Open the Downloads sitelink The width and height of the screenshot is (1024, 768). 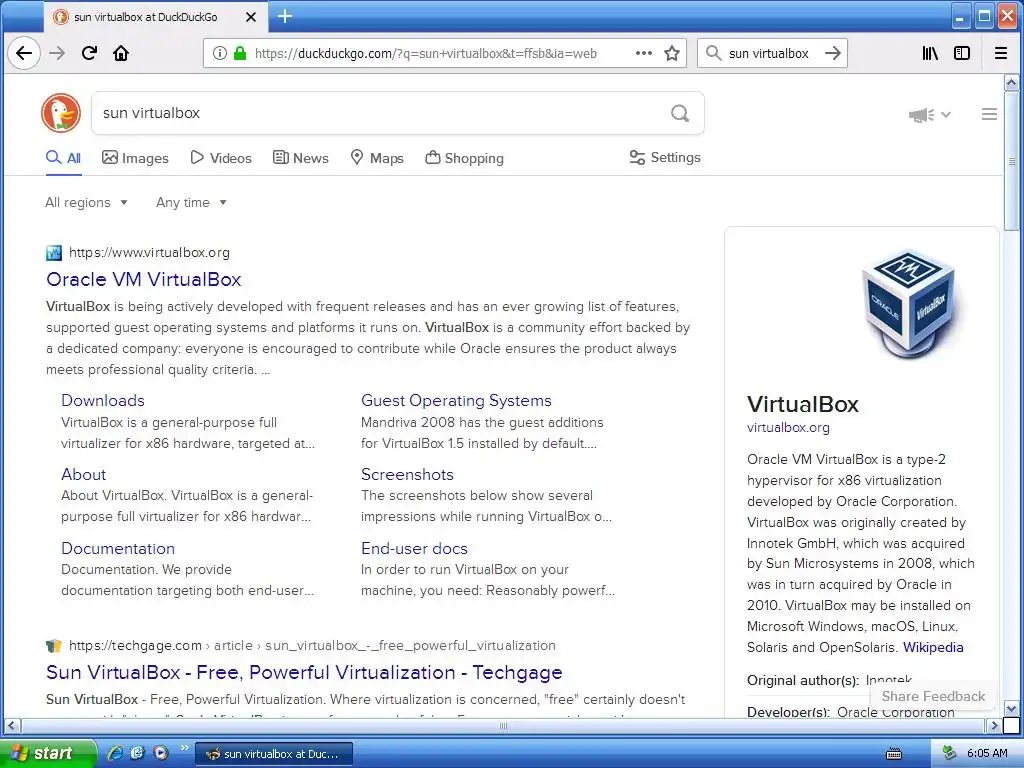tap(103, 400)
